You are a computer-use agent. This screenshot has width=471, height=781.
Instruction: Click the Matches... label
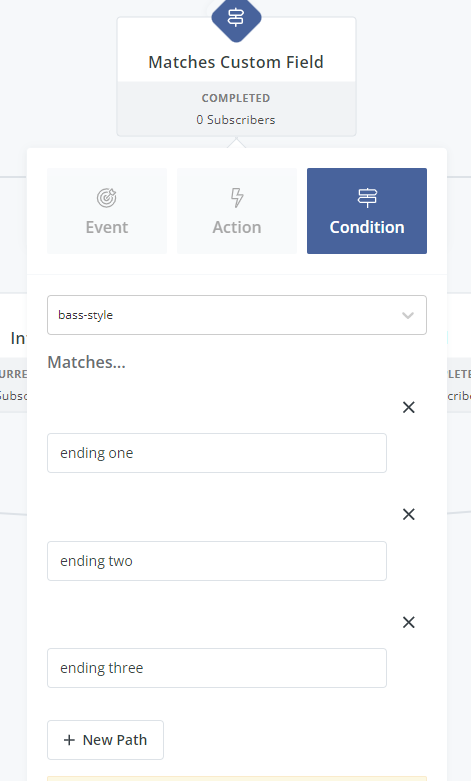(x=87, y=362)
